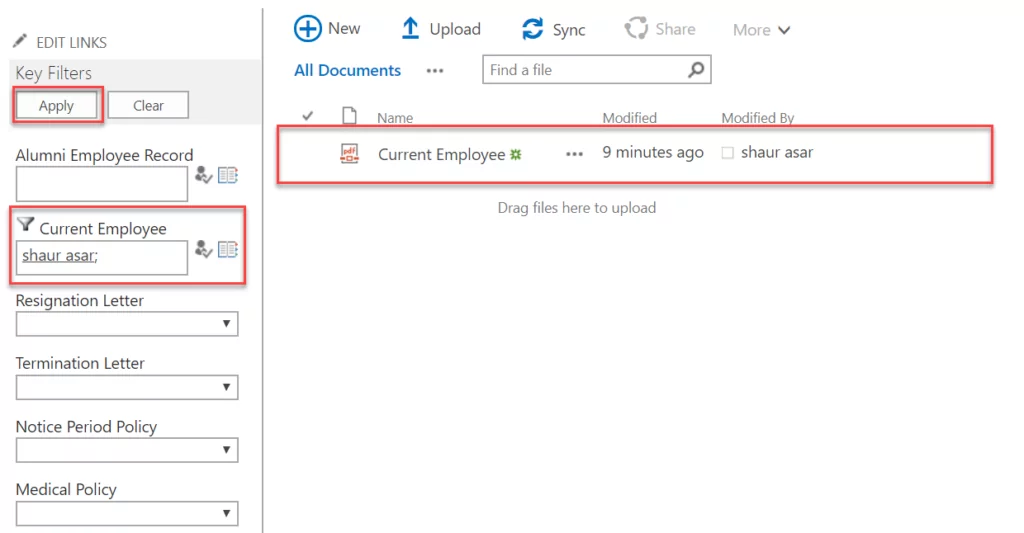The height and width of the screenshot is (533, 1024).
Task: Check names icon for Alumni Employee Record
Action: coord(204,175)
